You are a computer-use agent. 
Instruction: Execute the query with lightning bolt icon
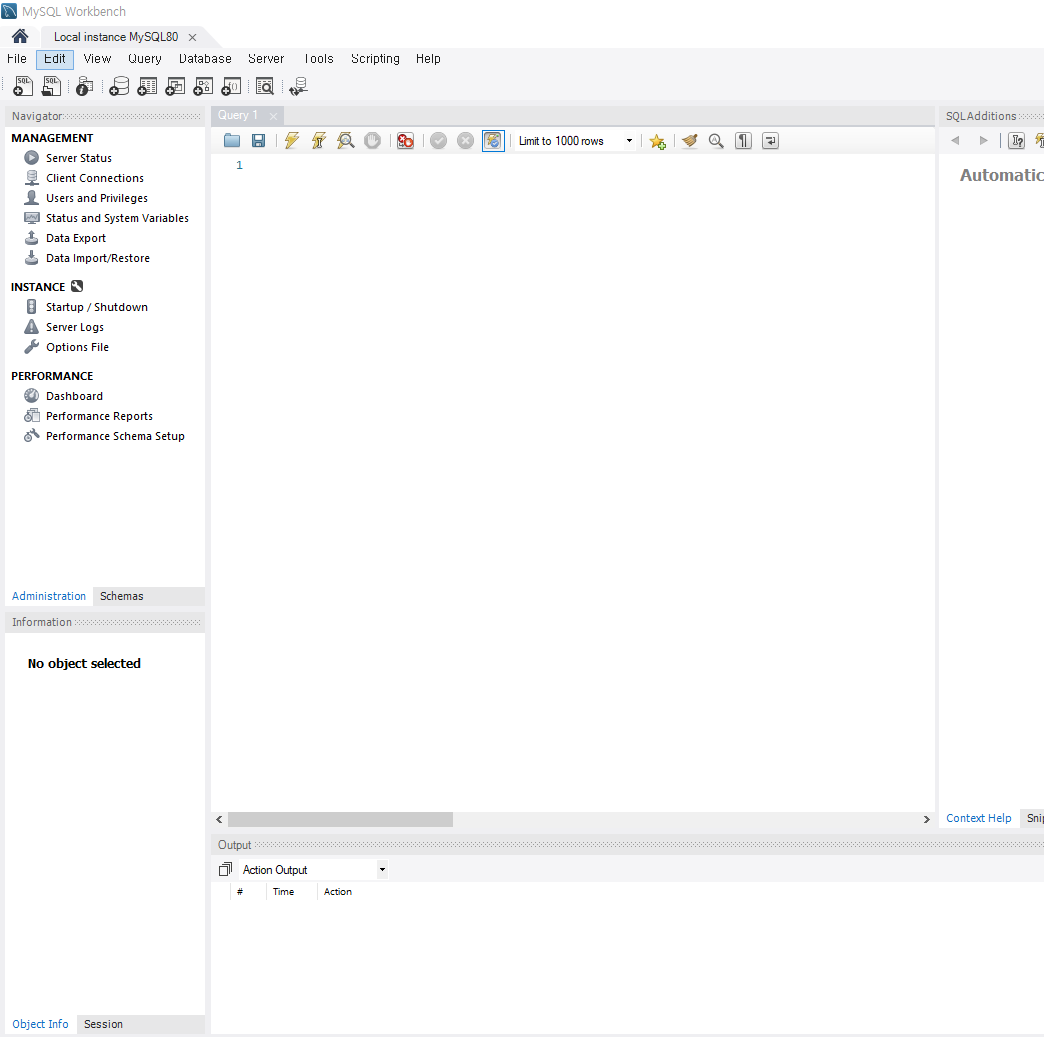pyautogui.click(x=292, y=141)
